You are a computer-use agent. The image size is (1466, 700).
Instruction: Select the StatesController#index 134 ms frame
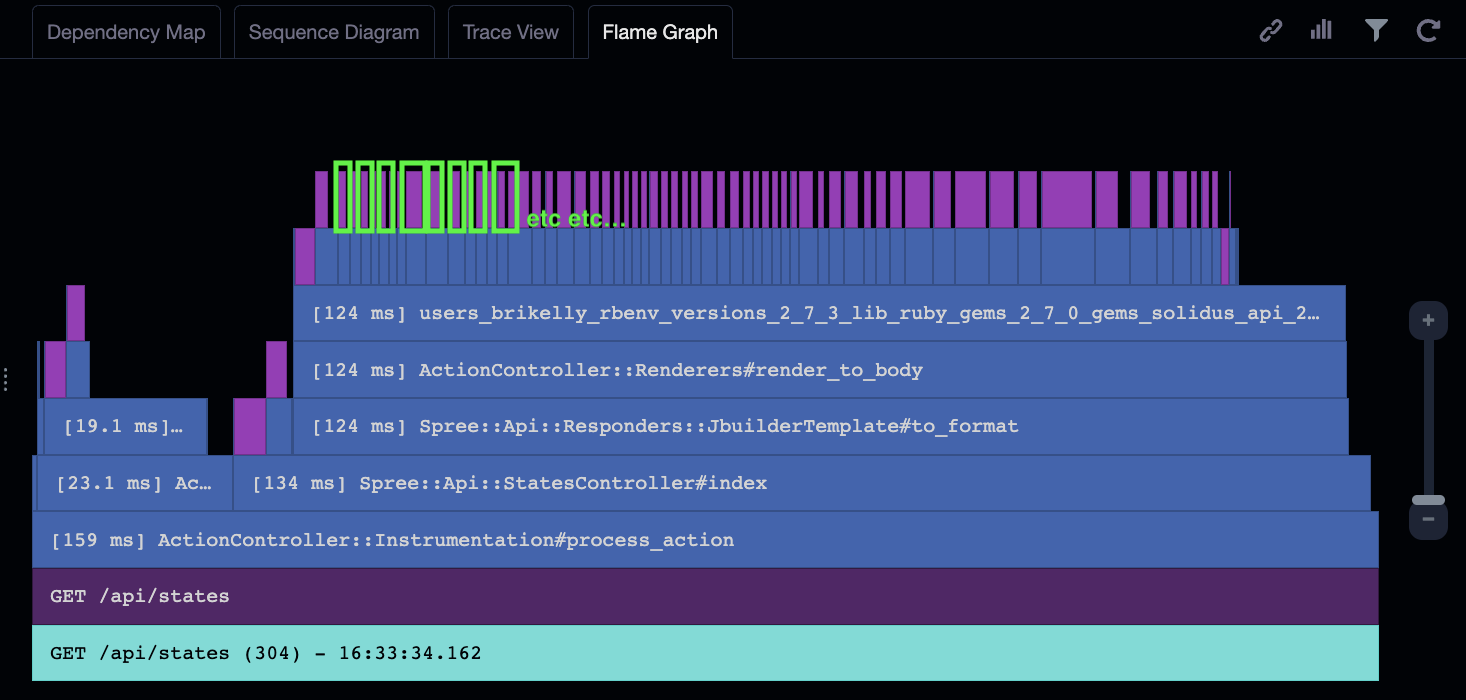point(800,483)
